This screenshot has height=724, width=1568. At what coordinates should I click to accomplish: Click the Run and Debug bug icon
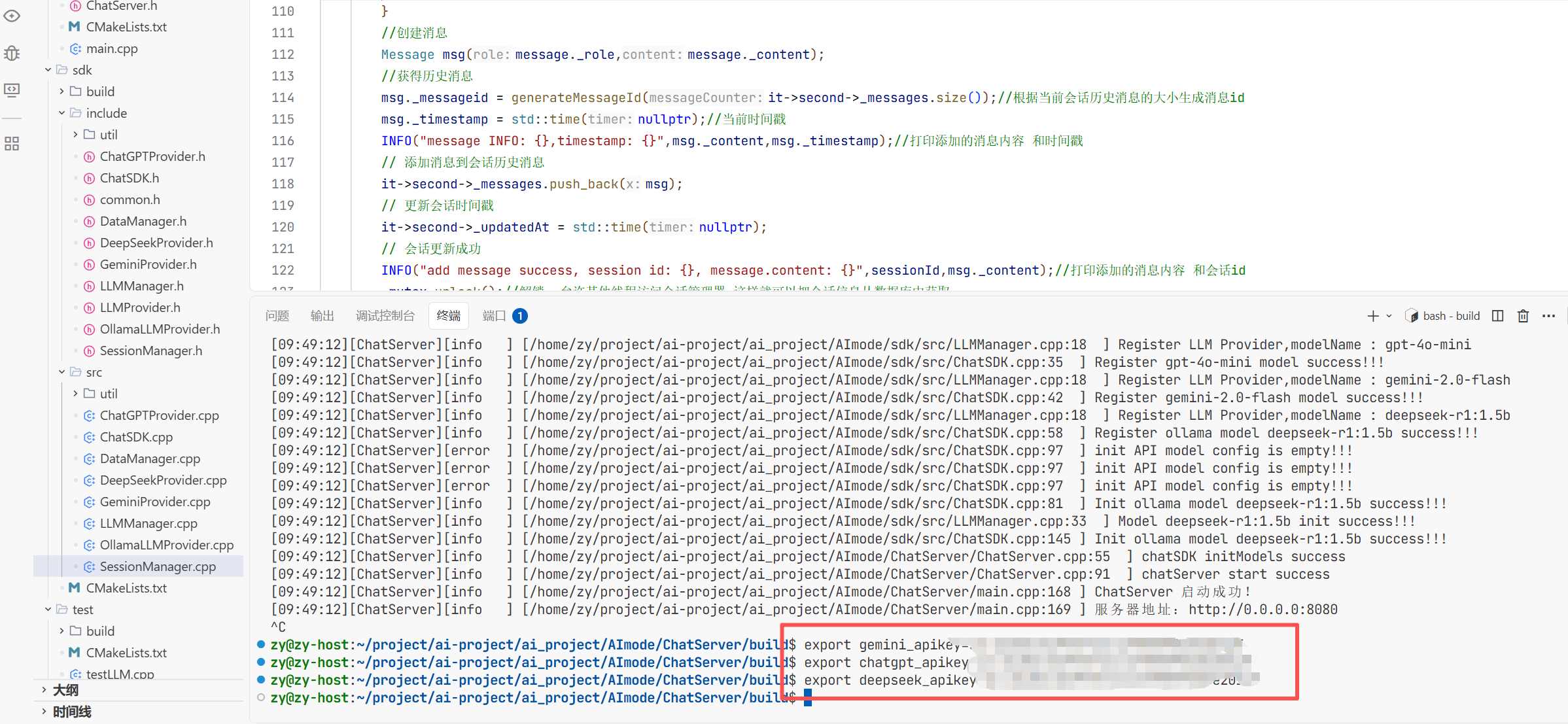(x=12, y=53)
